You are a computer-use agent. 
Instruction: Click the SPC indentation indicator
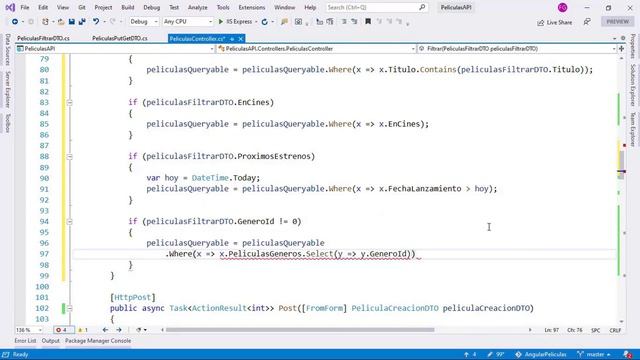tap(596, 330)
